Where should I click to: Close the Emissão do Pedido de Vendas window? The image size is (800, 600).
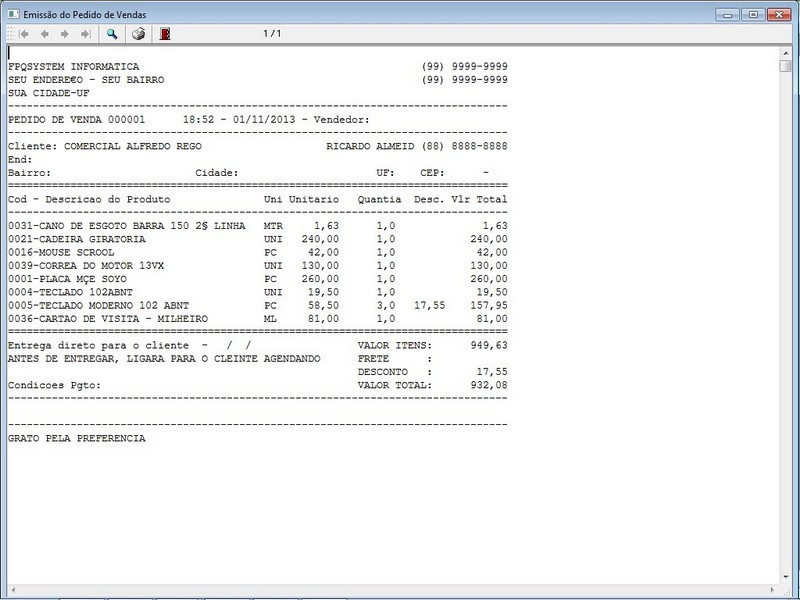(x=779, y=15)
